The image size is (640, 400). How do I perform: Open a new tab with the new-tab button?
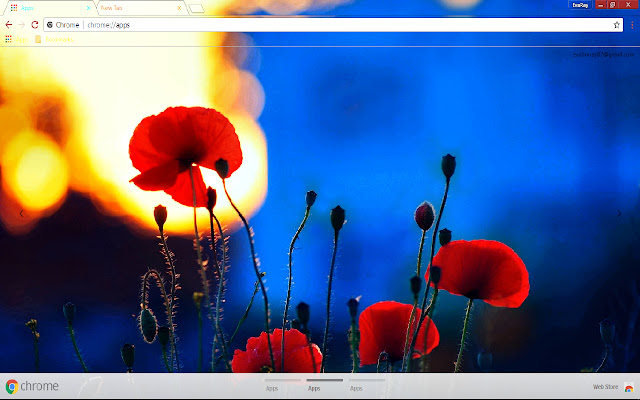tap(197, 8)
